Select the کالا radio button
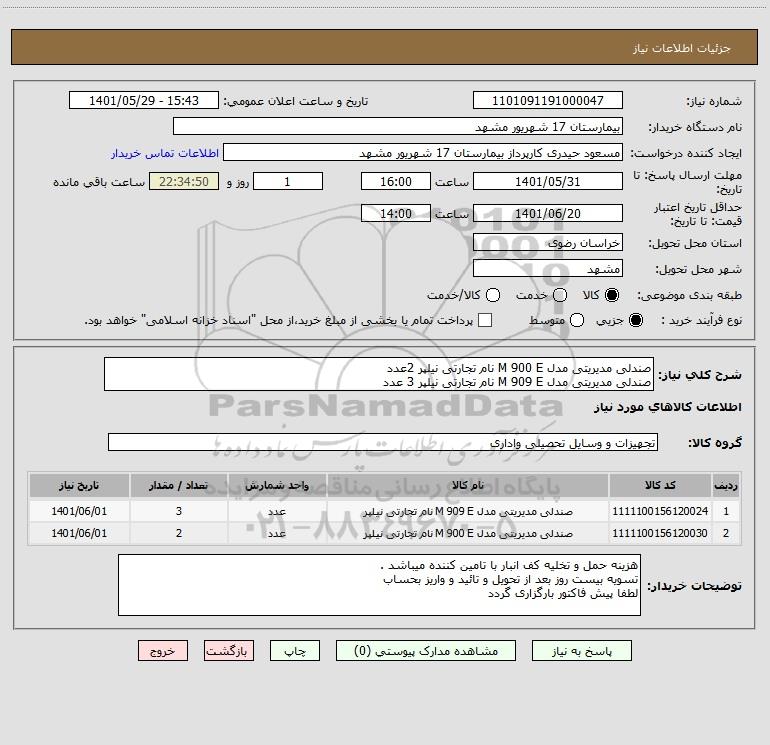 point(612,295)
